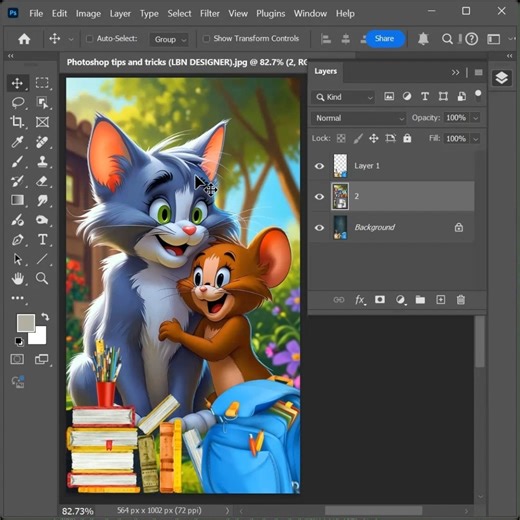Select the Spot Healing Brush tool

[x=42, y=142]
